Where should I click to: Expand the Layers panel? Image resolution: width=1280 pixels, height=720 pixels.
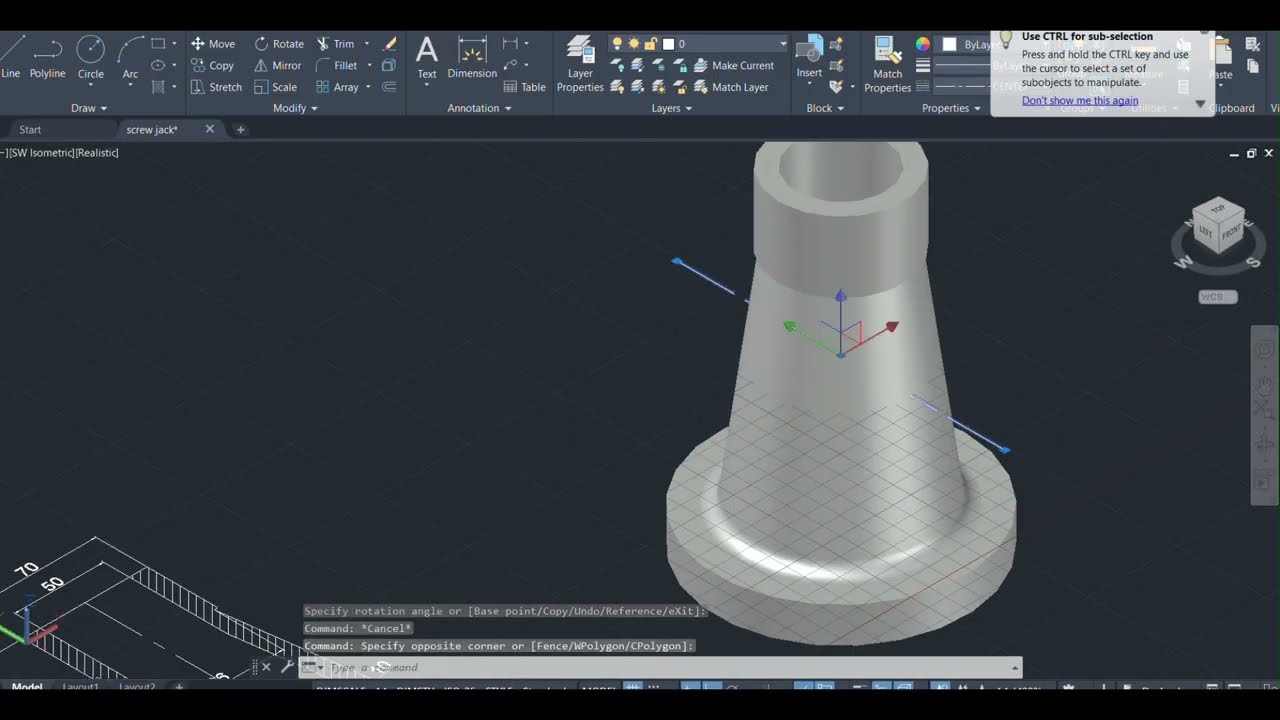click(x=672, y=108)
